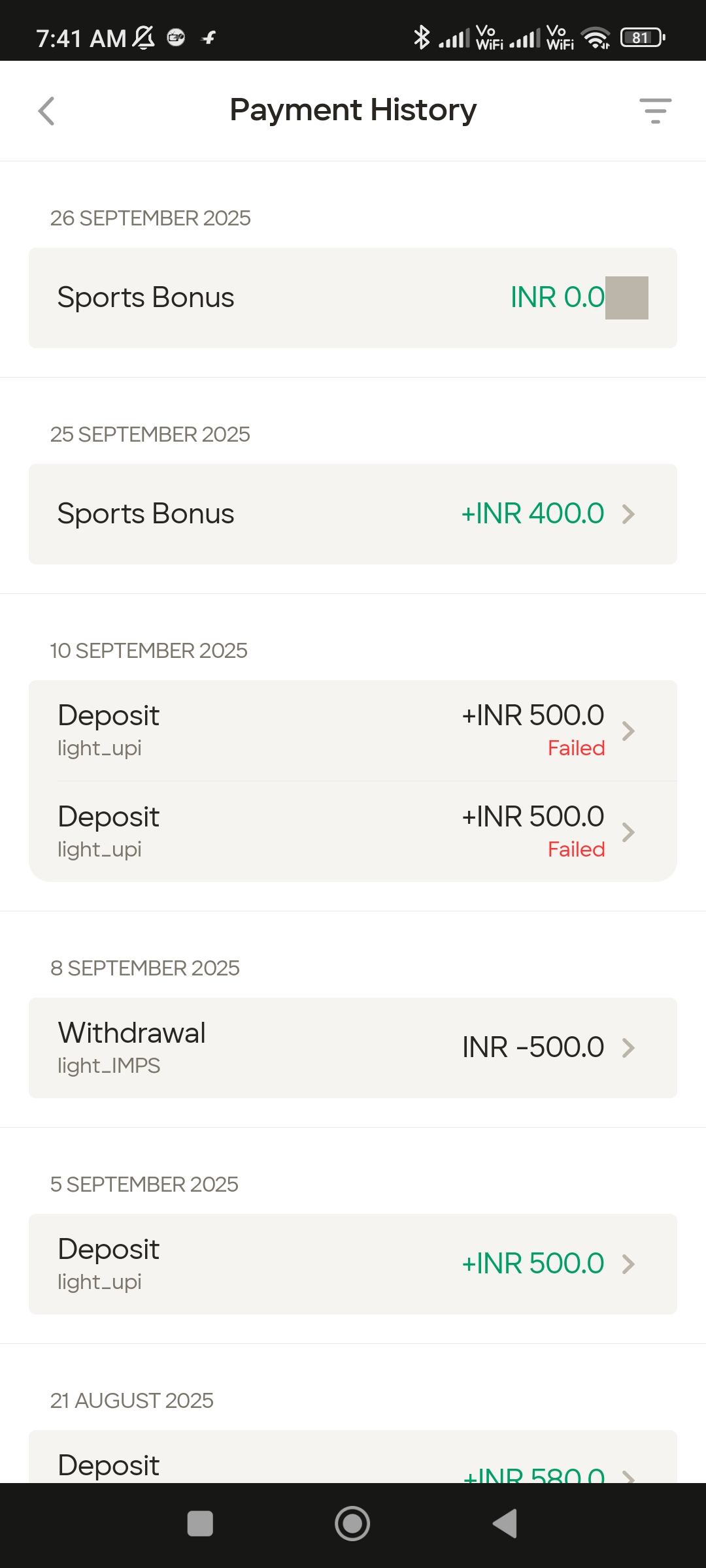Expand second failed deposit chevron on 10 September
This screenshot has width=706, height=1568.
pos(628,832)
